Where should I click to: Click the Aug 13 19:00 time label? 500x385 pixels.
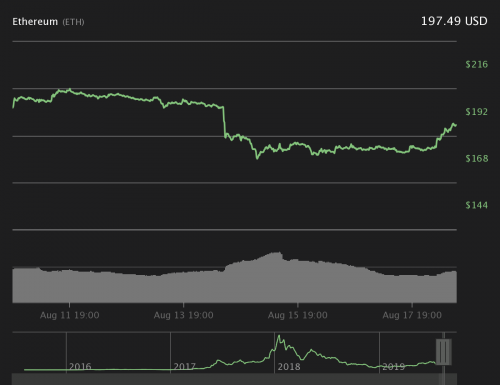184,315
